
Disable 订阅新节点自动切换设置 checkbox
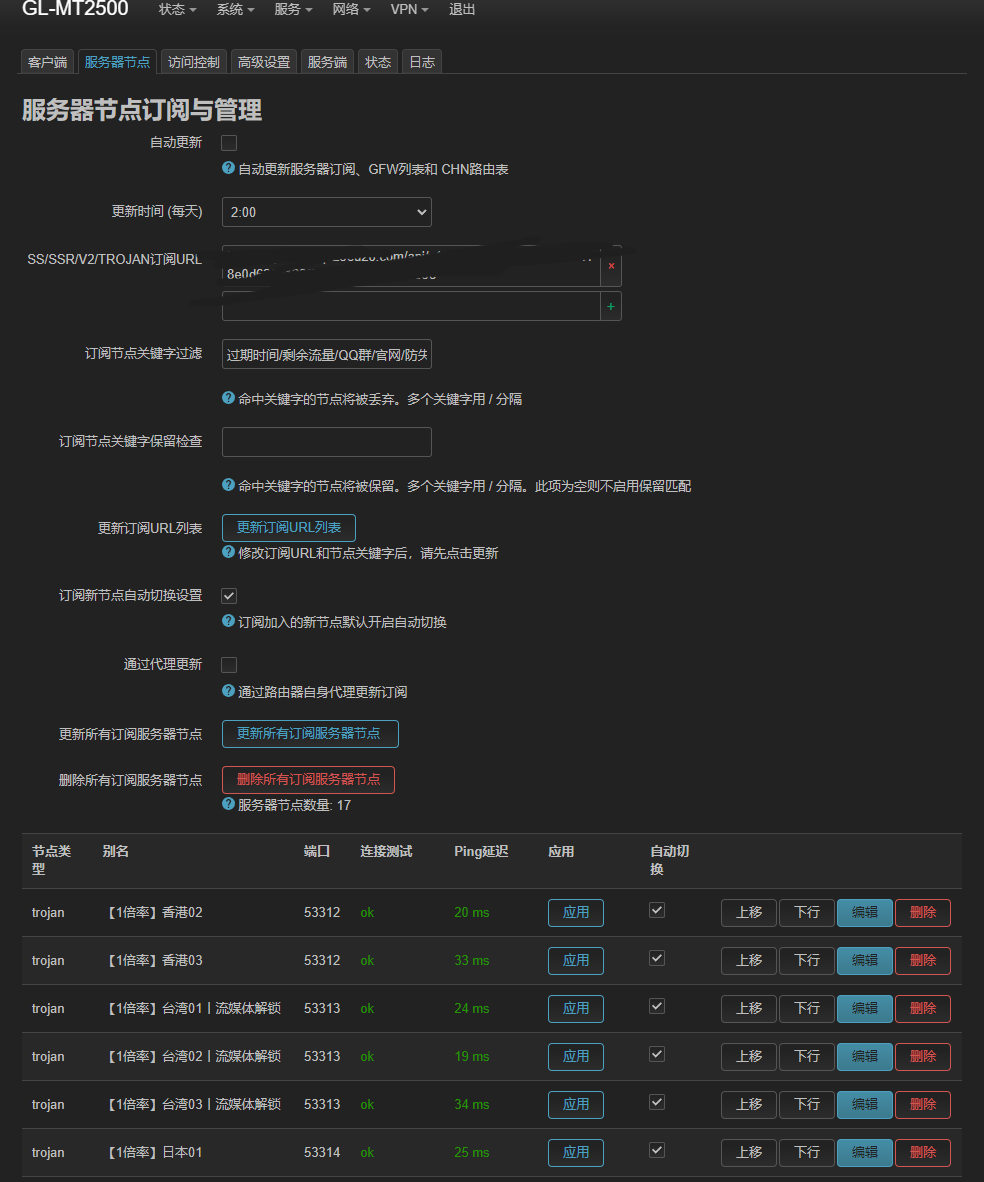pyautogui.click(x=229, y=596)
